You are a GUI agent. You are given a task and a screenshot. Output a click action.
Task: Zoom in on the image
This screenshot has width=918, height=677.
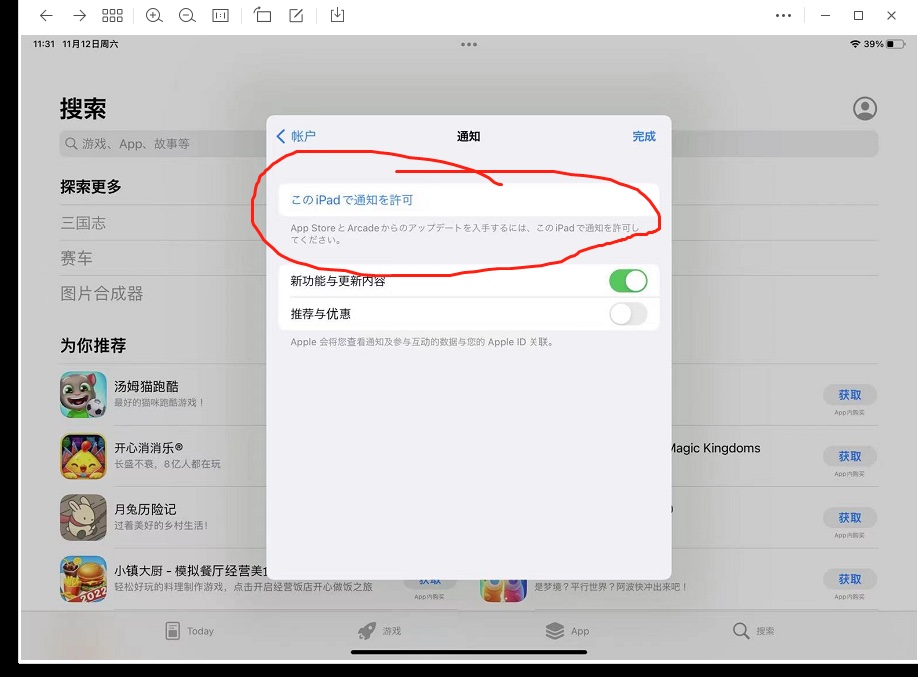tap(154, 16)
